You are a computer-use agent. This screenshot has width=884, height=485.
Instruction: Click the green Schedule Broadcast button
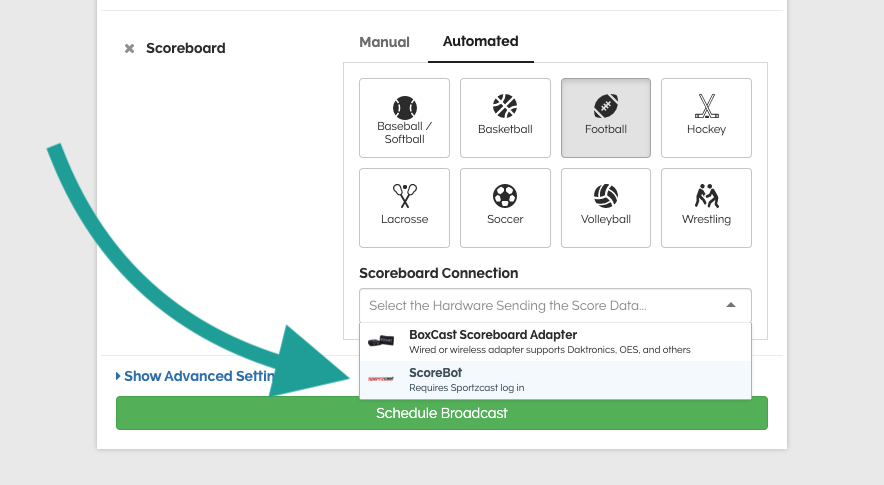coord(441,413)
